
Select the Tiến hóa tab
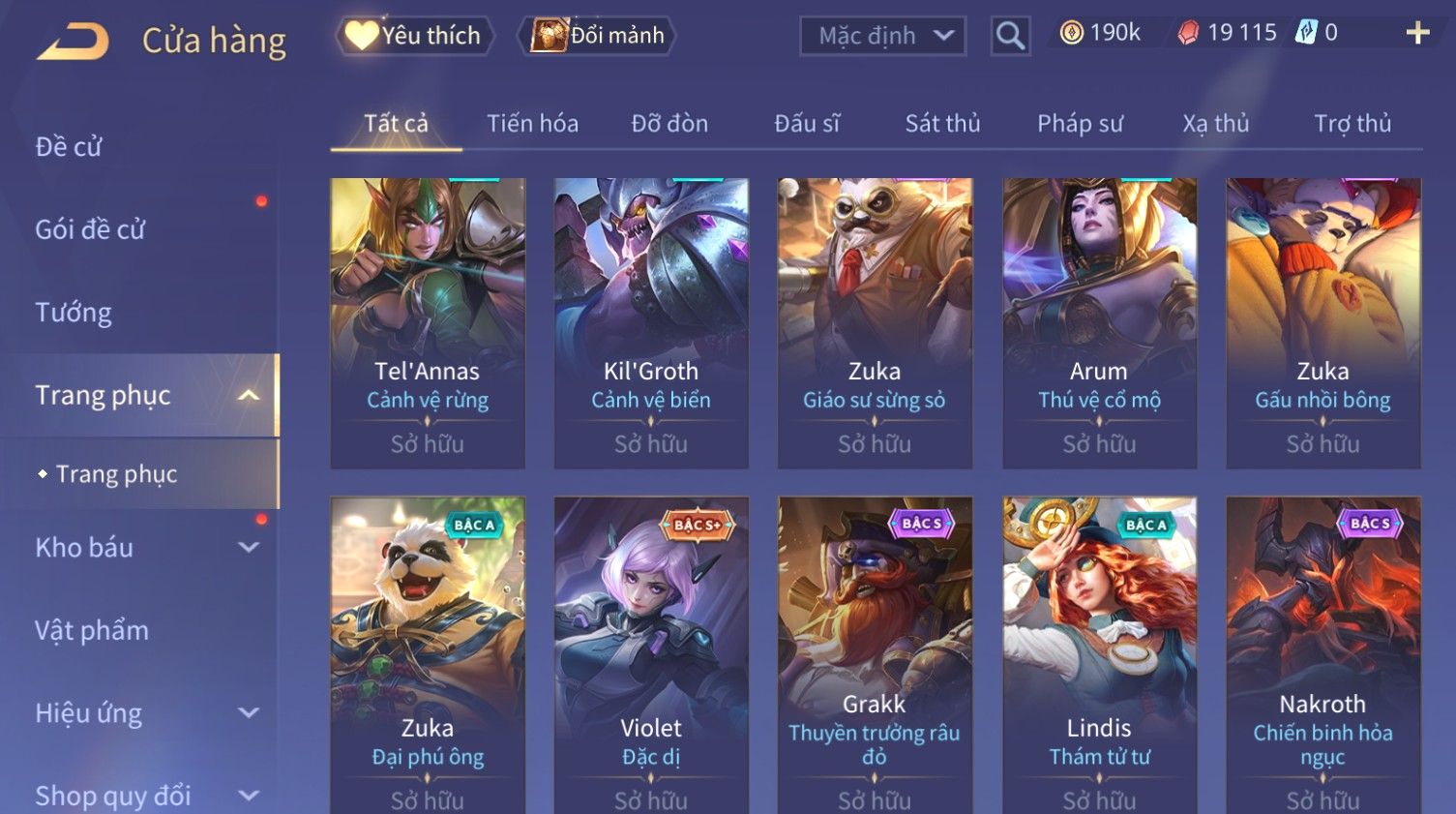(x=532, y=123)
